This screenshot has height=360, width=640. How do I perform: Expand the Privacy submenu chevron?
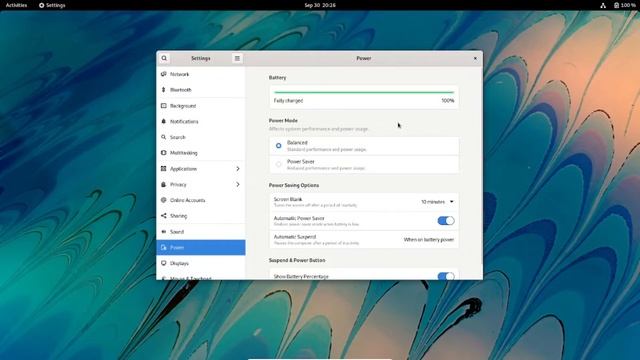click(238, 184)
